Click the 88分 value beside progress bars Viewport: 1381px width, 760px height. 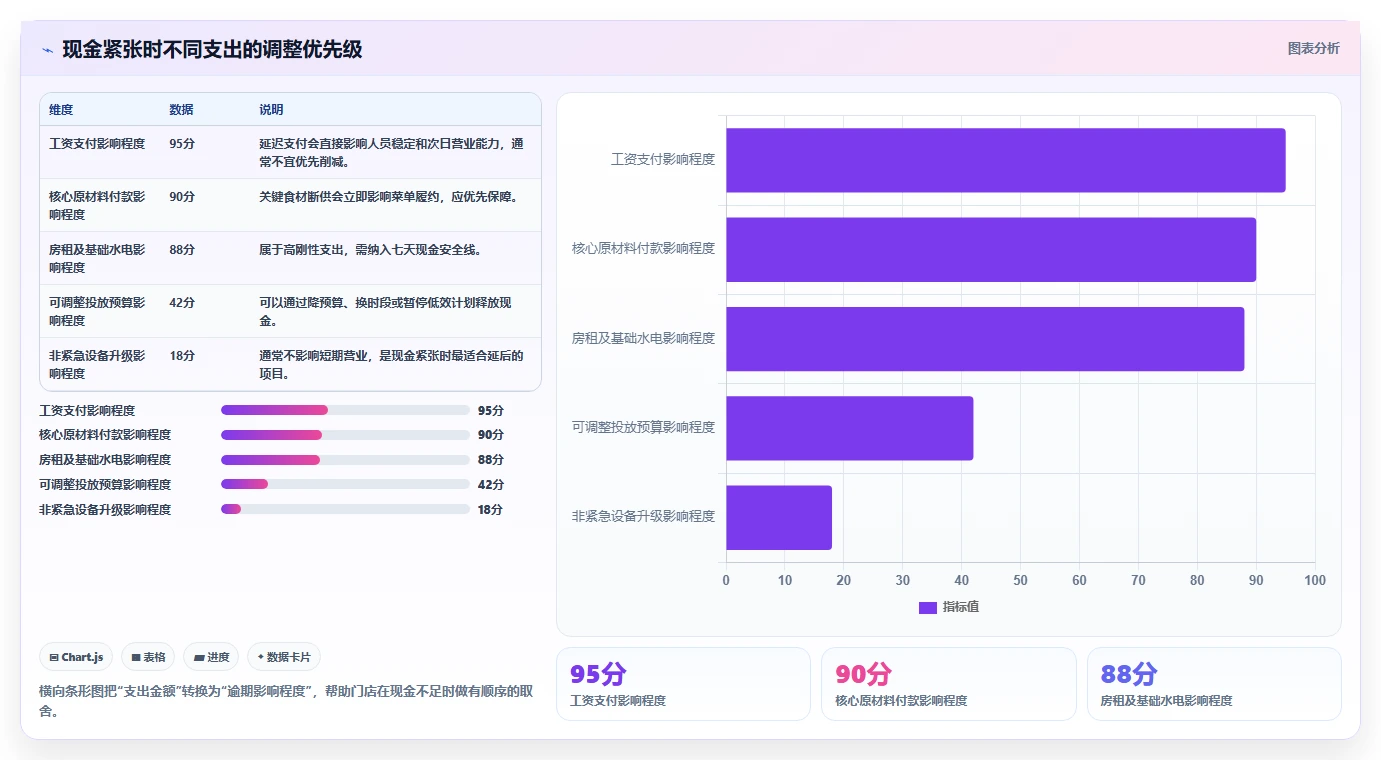pos(491,460)
